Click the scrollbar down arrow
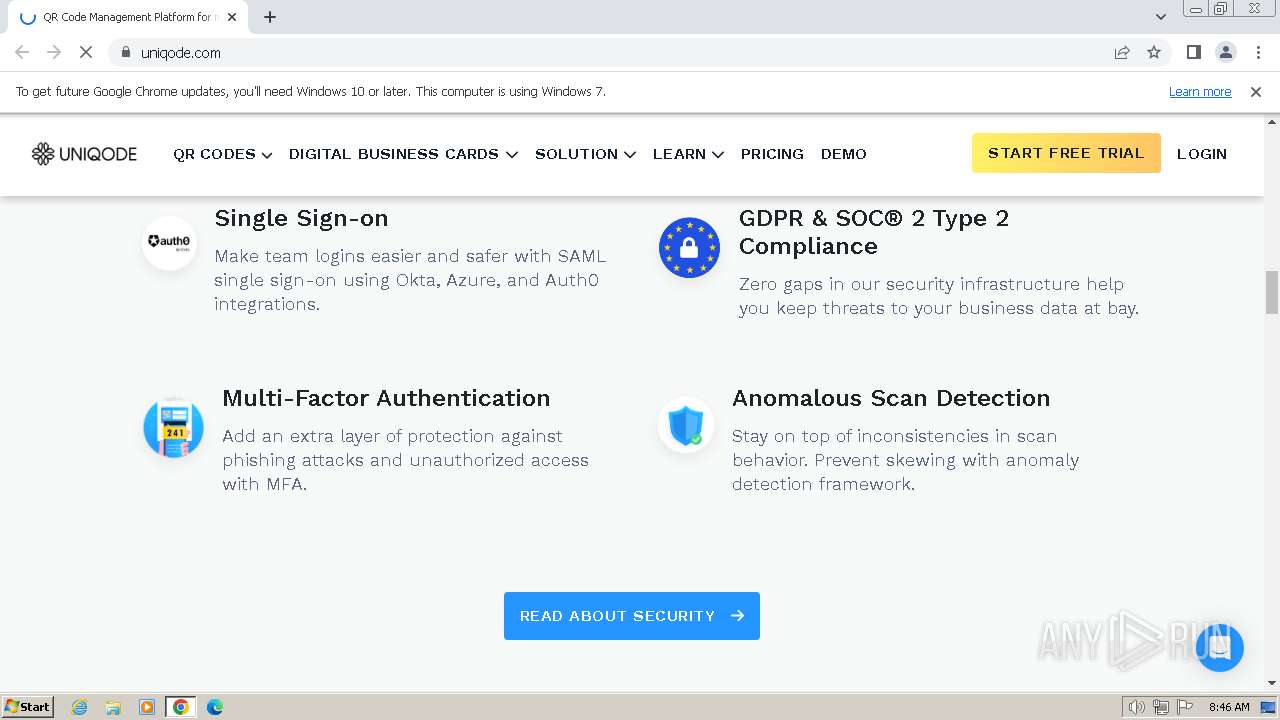Viewport: 1280px width, 720px height. click(x=1272, y=684)
